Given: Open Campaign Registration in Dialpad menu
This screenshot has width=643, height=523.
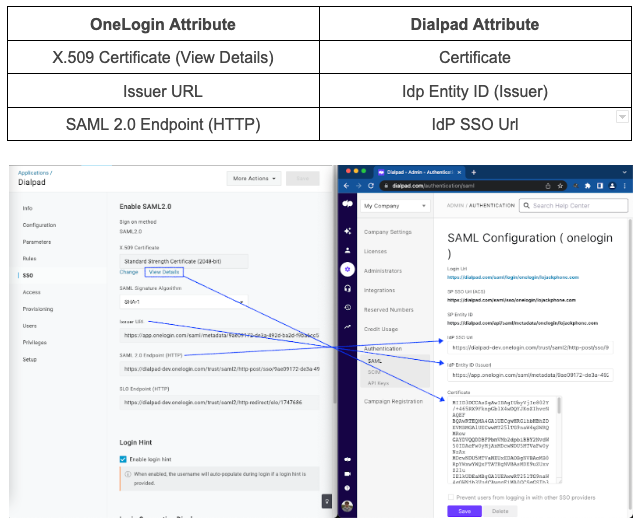Looking at the screenshot, I should click(x=393, y=401).
